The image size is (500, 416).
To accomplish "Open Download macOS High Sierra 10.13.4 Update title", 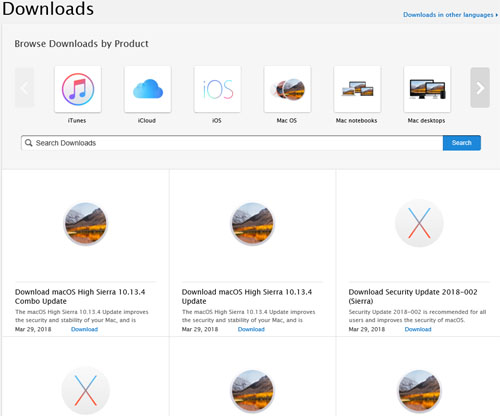I will pyautogui.click(x=247, y=296).
